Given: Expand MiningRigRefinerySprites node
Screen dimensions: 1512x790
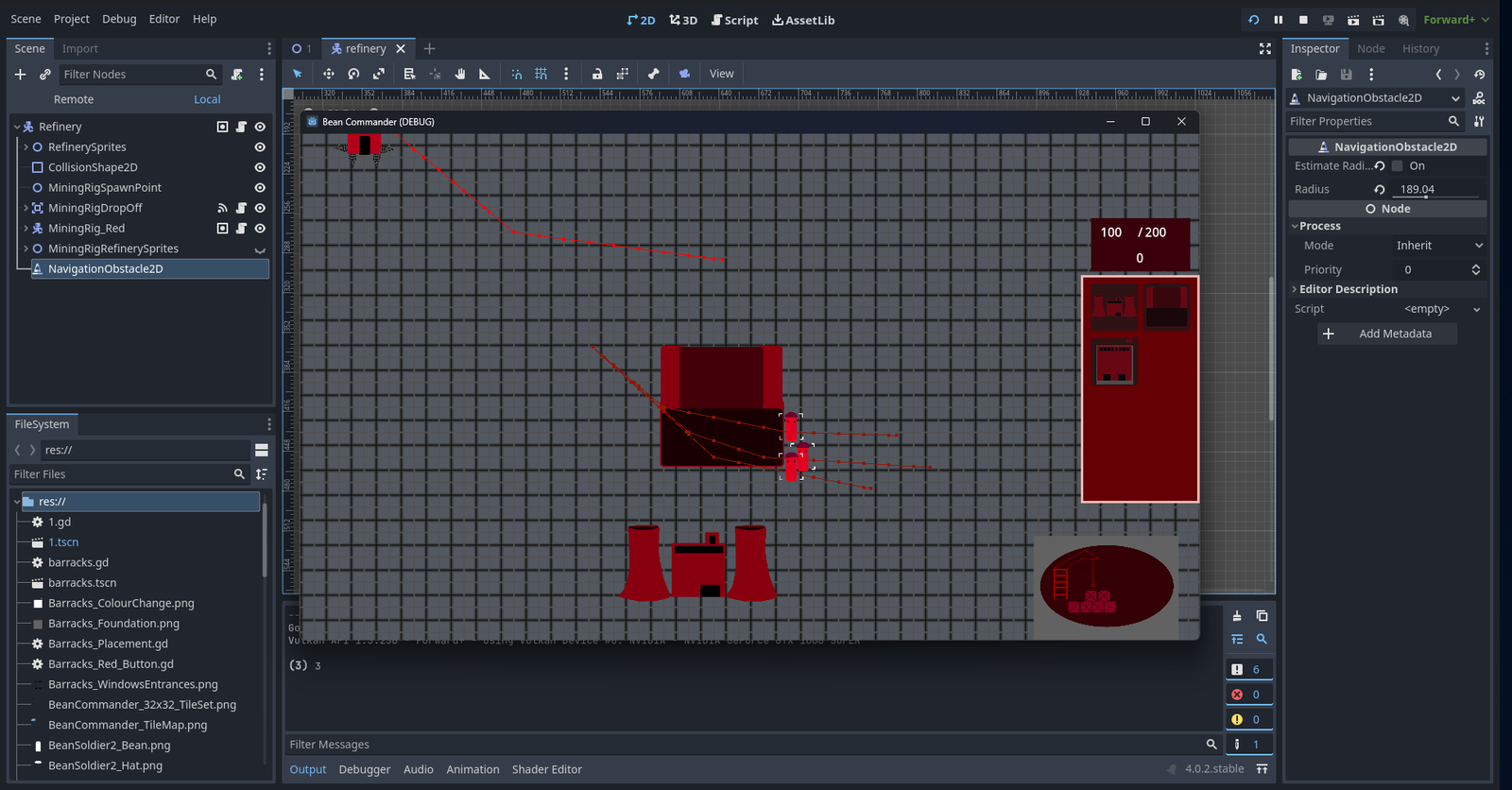Looking at the screenshot, I should point(26,249).
